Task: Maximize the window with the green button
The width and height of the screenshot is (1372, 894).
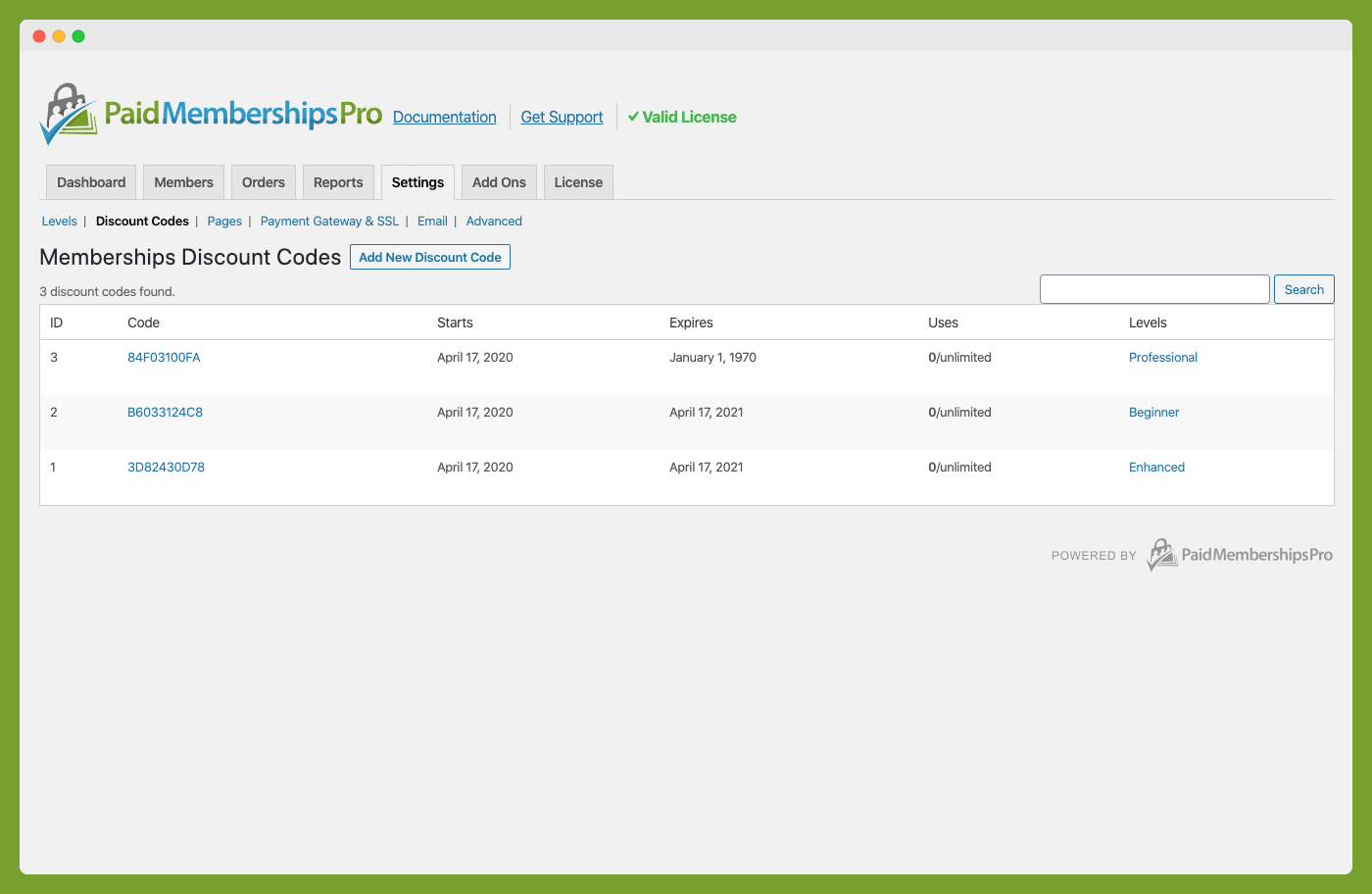Action: point(78,36)
